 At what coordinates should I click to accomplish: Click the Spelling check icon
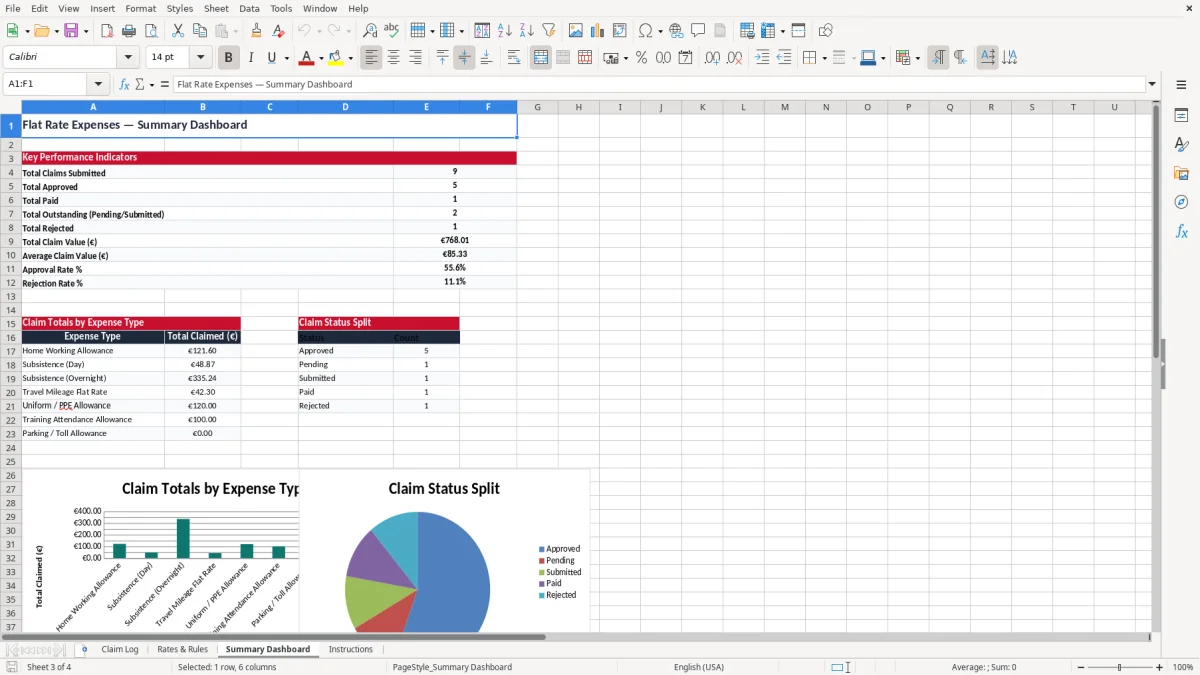[392, 31]
